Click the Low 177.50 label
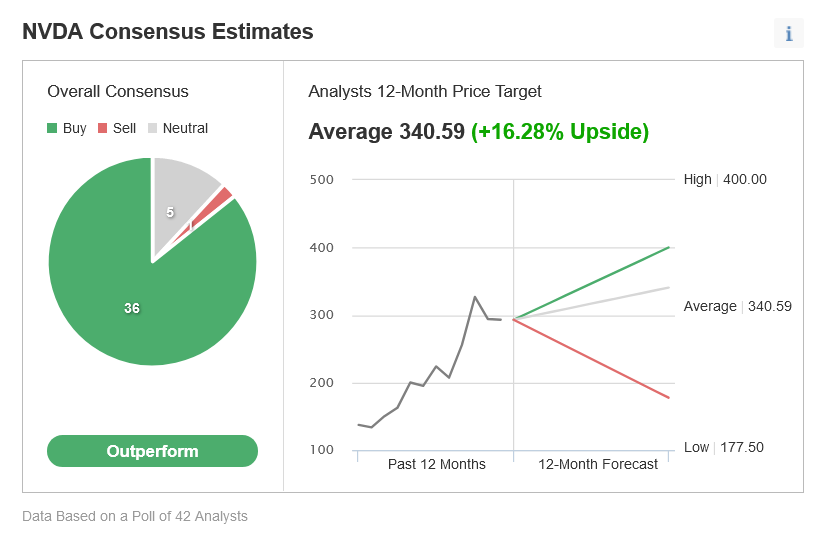 click(724, 448)
